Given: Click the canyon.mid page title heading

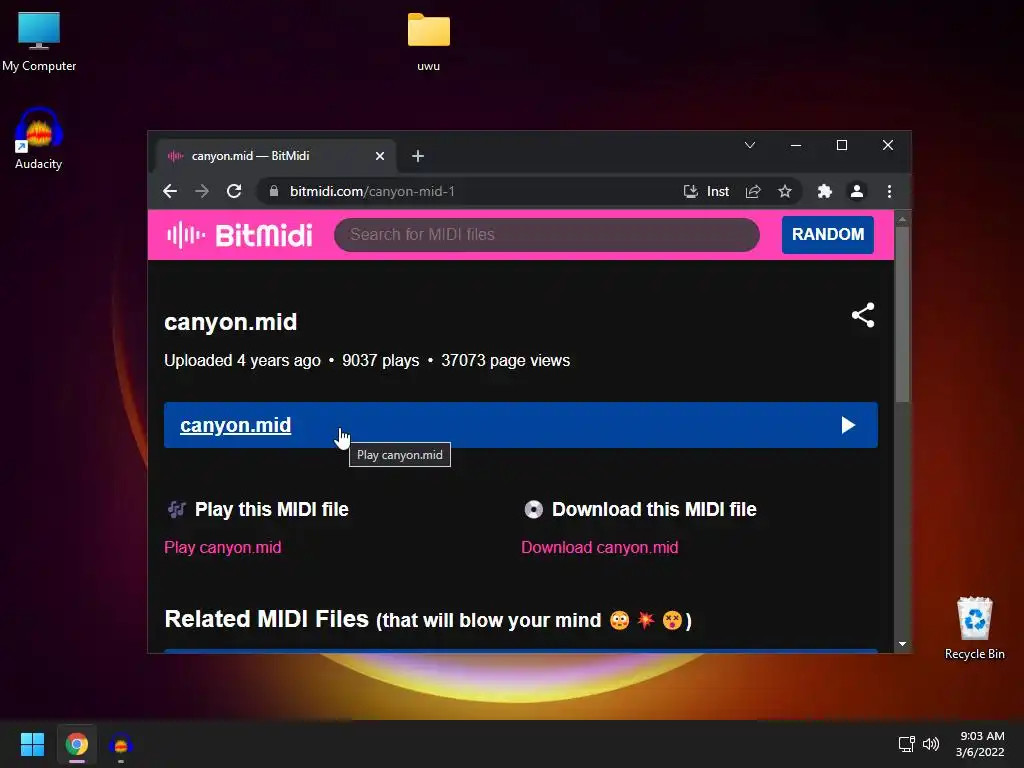Looking at the screenshot, I should click(231, 322).
